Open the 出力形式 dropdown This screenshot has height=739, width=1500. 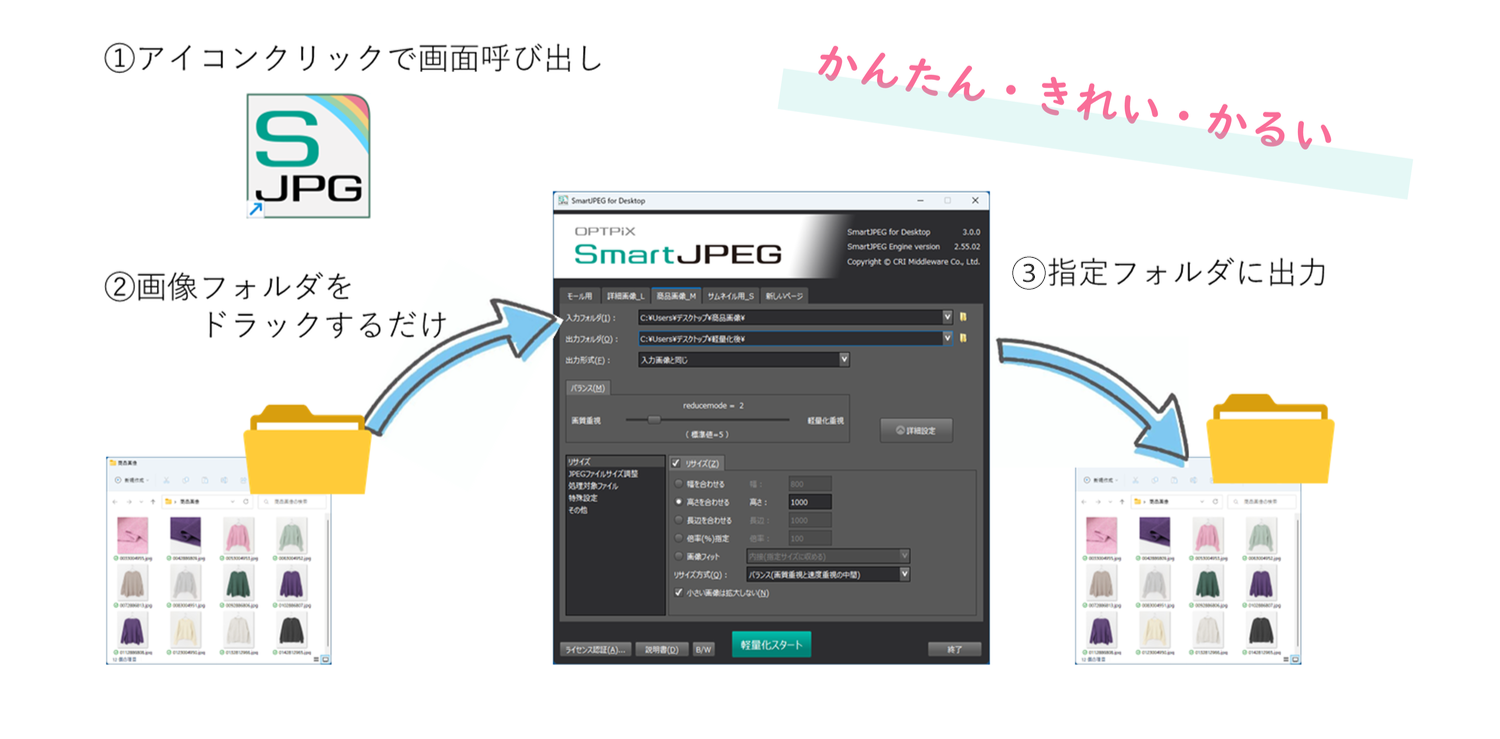[844, 359]
